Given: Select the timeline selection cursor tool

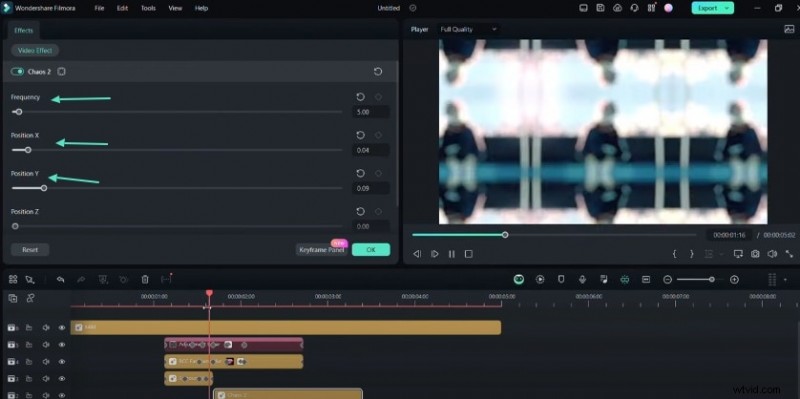Looking at the screenshot, I should (30, 279).
